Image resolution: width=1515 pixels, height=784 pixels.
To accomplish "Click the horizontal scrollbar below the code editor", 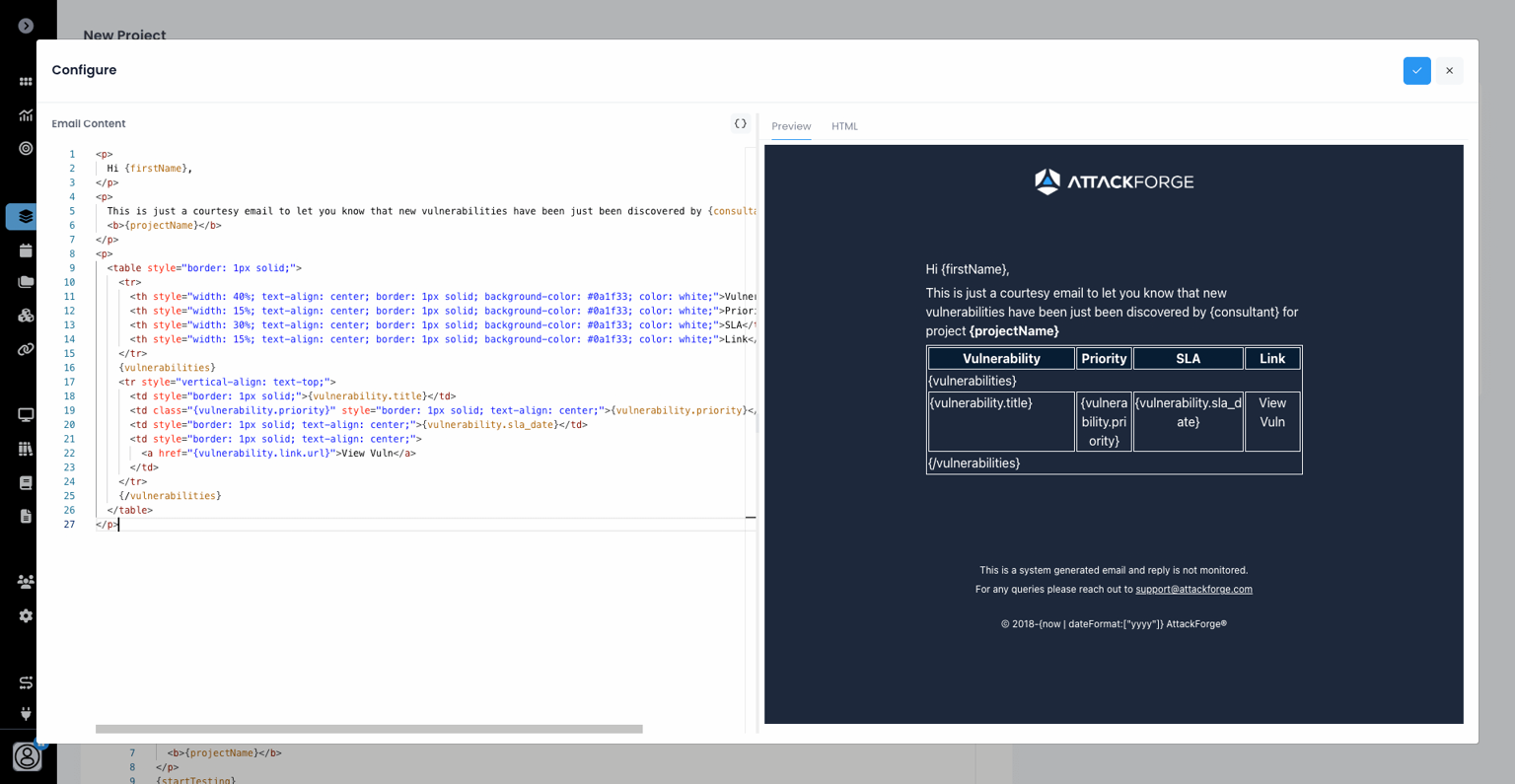I will tap(369, 730).
